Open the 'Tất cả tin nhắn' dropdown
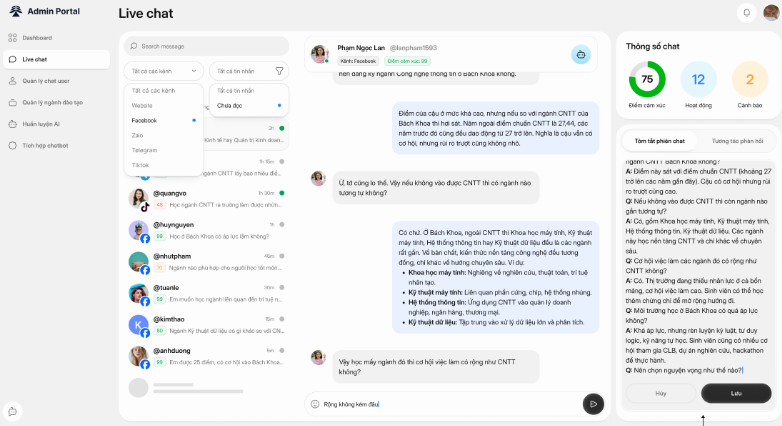This screenshot has width=782, height=426. pyautogui.click(x=238, y=71)
